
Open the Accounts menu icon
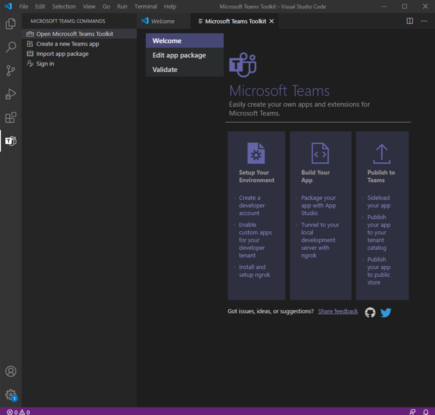[11, 371]
